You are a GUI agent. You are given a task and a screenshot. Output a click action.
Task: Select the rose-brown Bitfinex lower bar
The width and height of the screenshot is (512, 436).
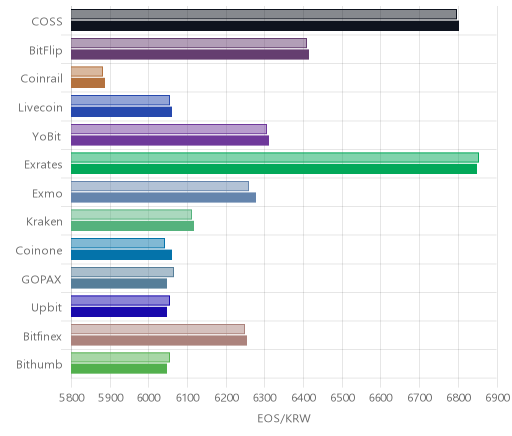click(x=159, y=341)
